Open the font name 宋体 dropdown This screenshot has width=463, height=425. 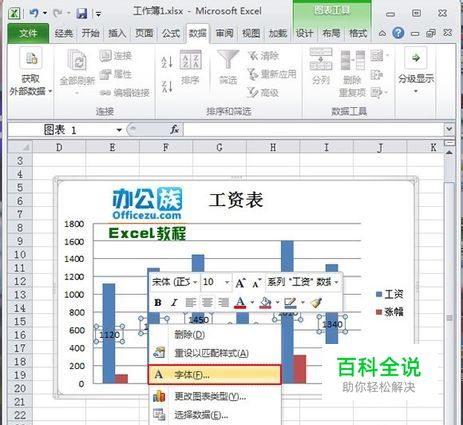[x=195, y=282]
